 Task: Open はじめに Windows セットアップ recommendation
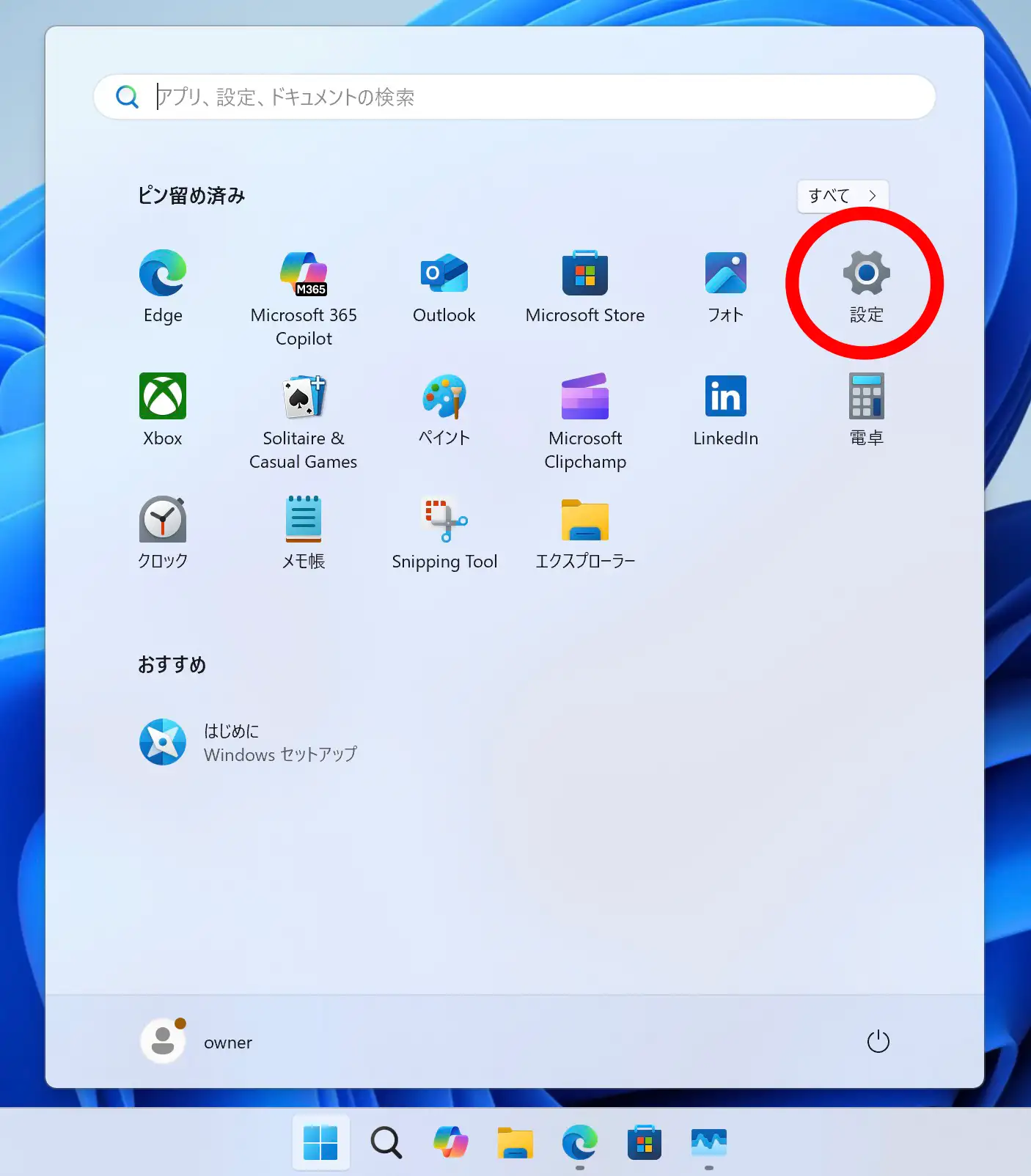(x=248, y=742)
